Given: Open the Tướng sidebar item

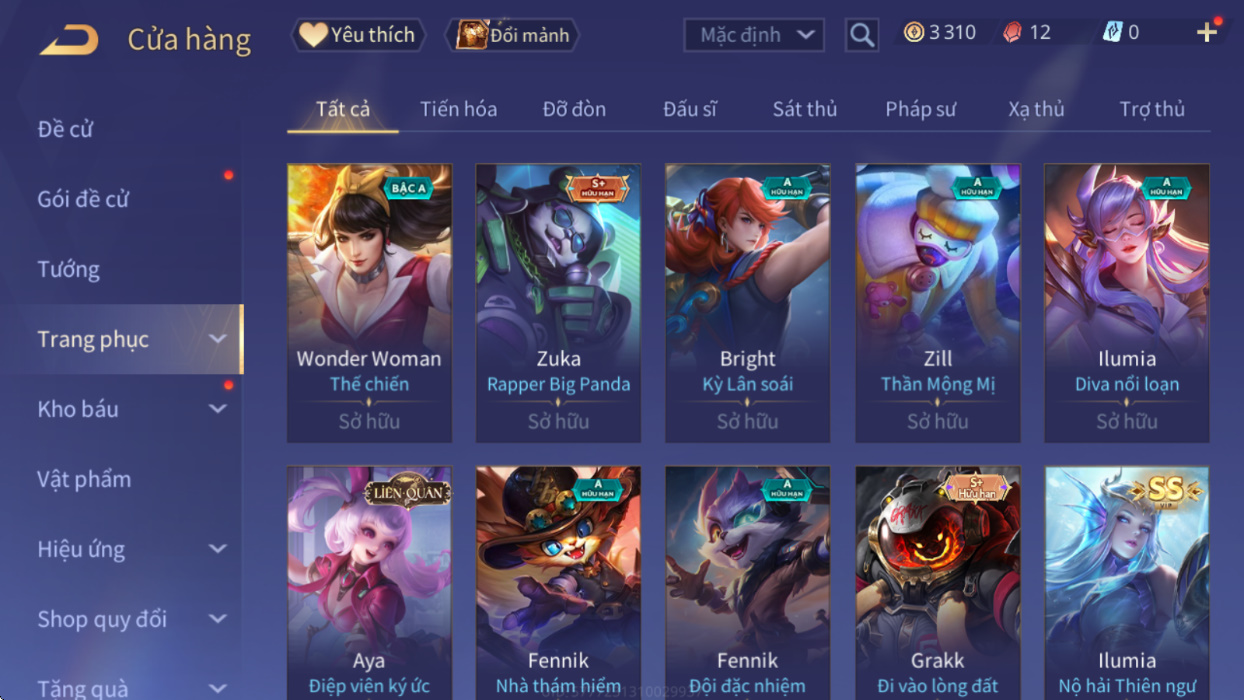Looking at the screenshot, I should tap(68, 269).
